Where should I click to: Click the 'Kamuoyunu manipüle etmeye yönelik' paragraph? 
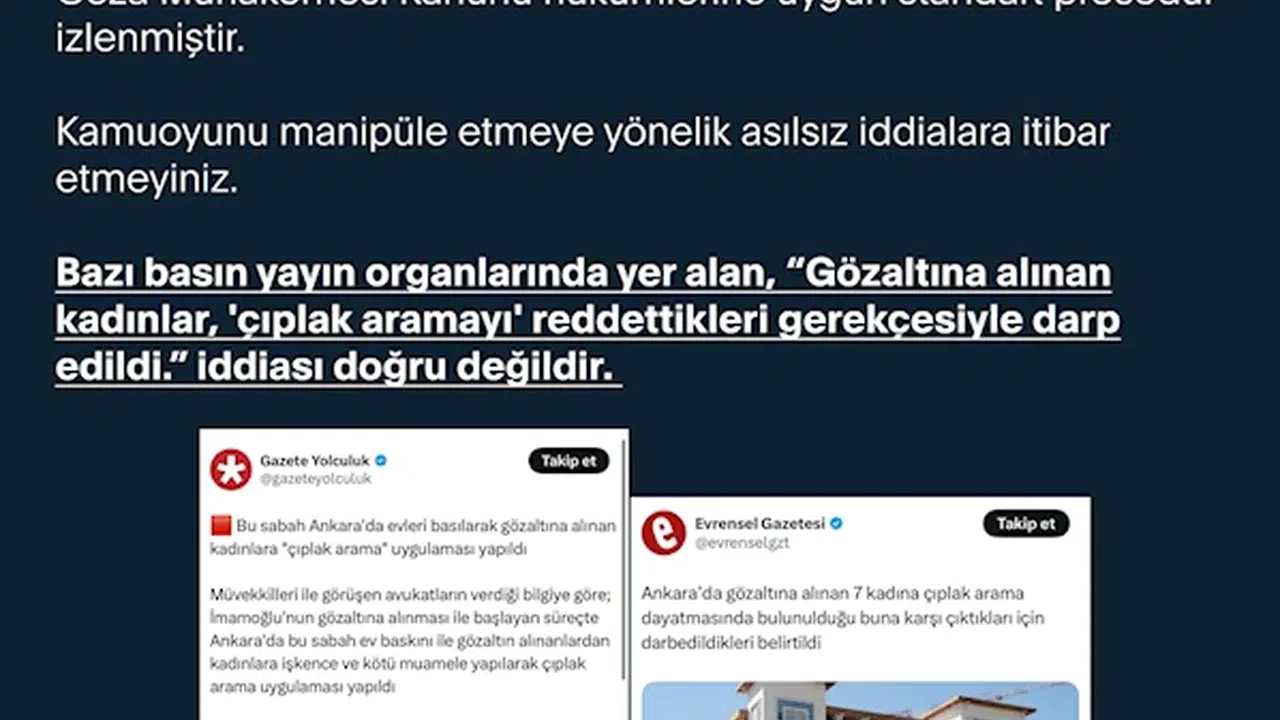click(583, 157)
